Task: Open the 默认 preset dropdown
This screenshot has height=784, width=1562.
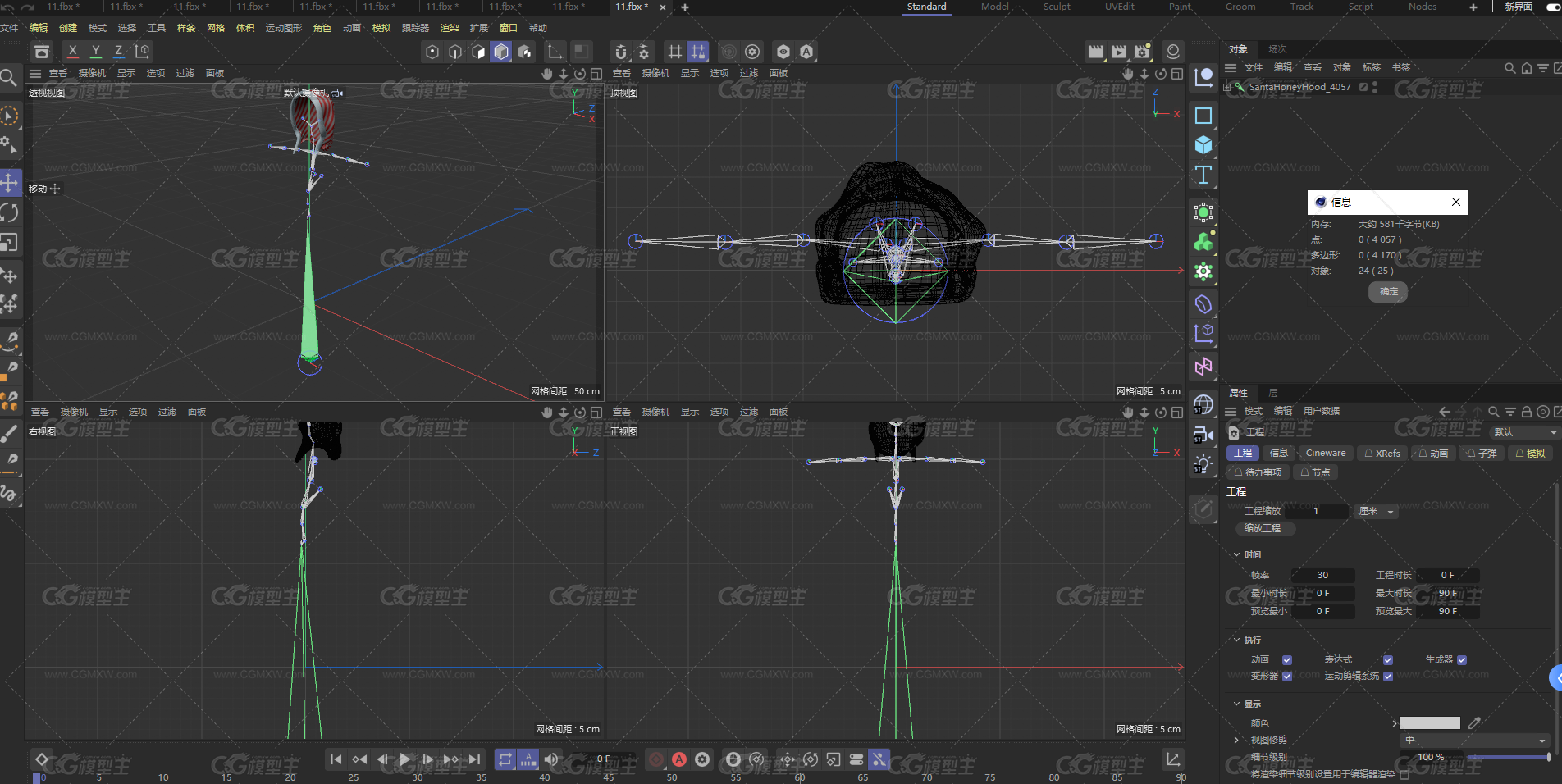Action: click(x=1524, y=432)
